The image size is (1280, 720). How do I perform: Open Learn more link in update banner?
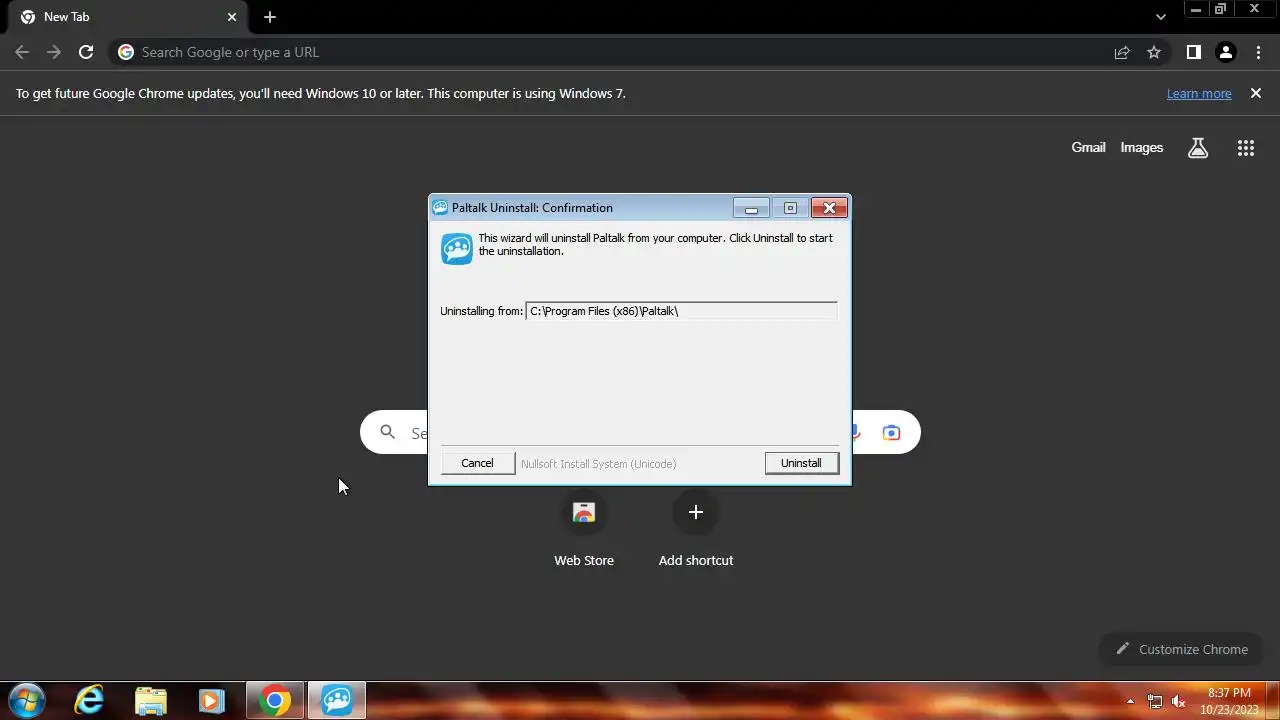(1199, 93)
